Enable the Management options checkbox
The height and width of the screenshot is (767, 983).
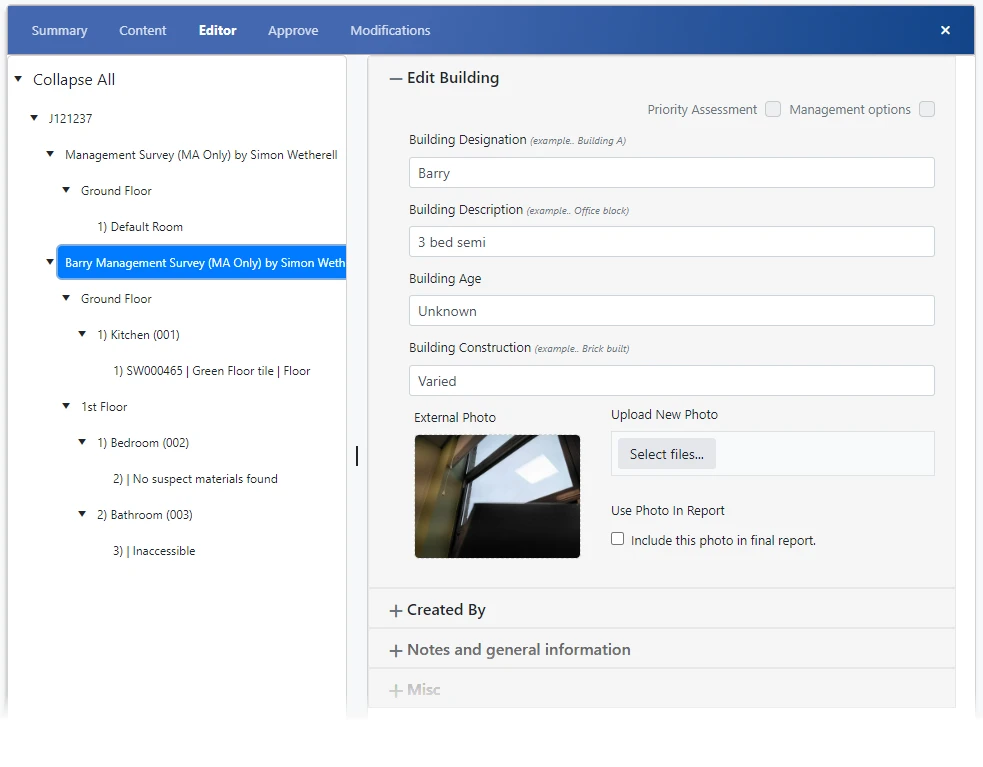[926, 110]
